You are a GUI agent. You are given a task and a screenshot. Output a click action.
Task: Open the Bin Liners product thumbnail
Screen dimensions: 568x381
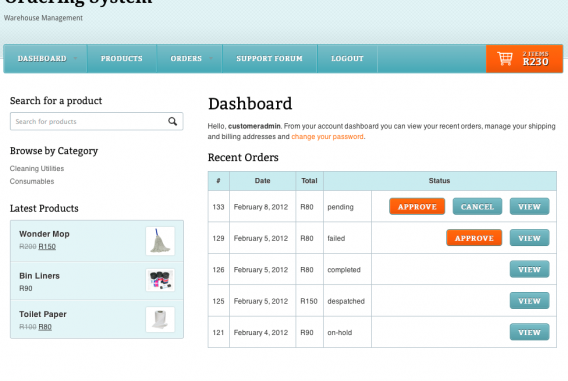[160, 280]
